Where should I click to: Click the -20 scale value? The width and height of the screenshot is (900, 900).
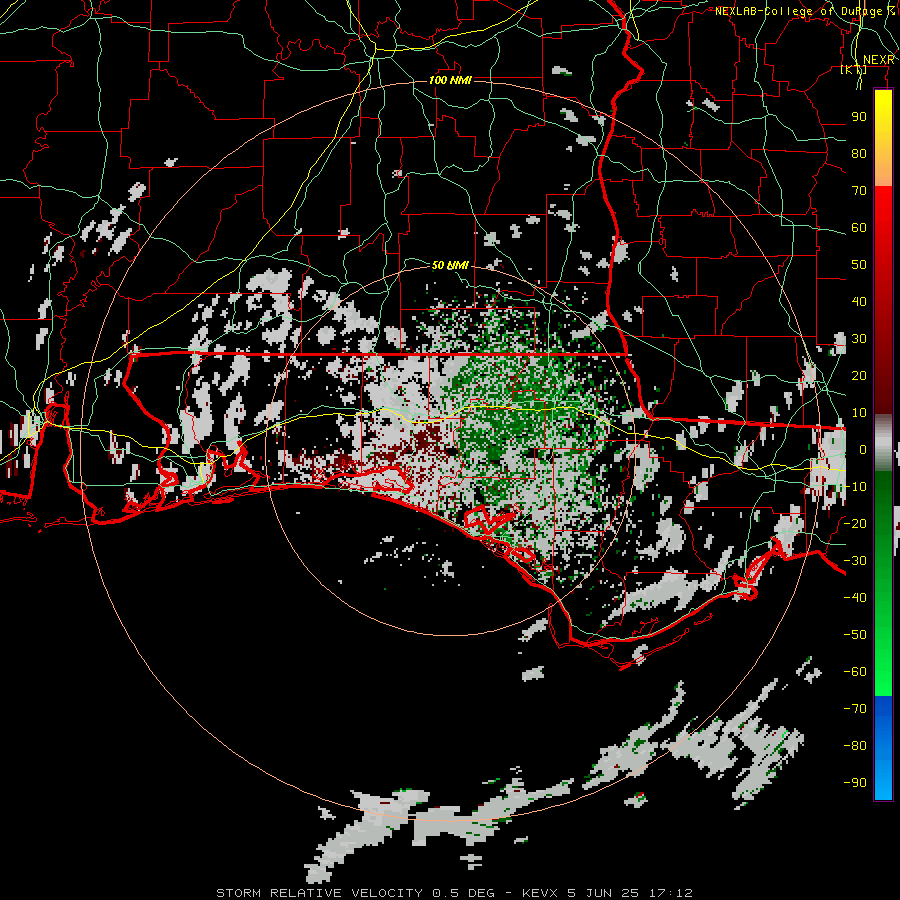point(855,523)
